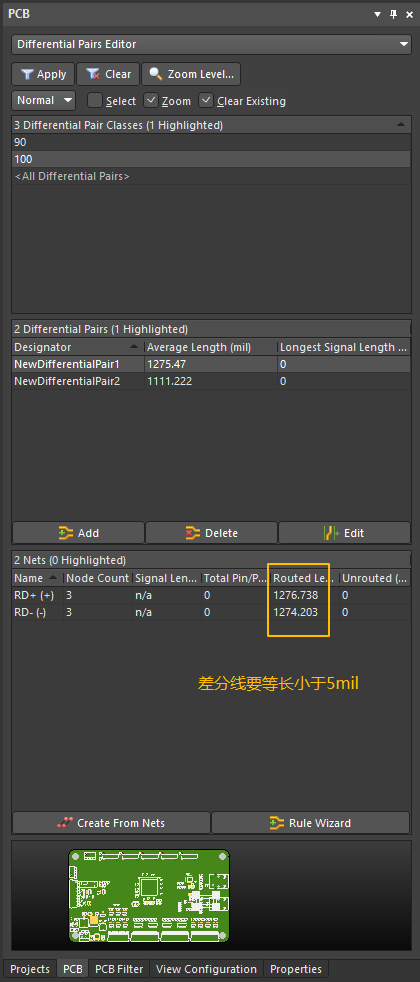Pin the PCB panel with the pushpin icon
Image resolution: width=420 pixels, height=982 pixels.
(x=394, y=14)
